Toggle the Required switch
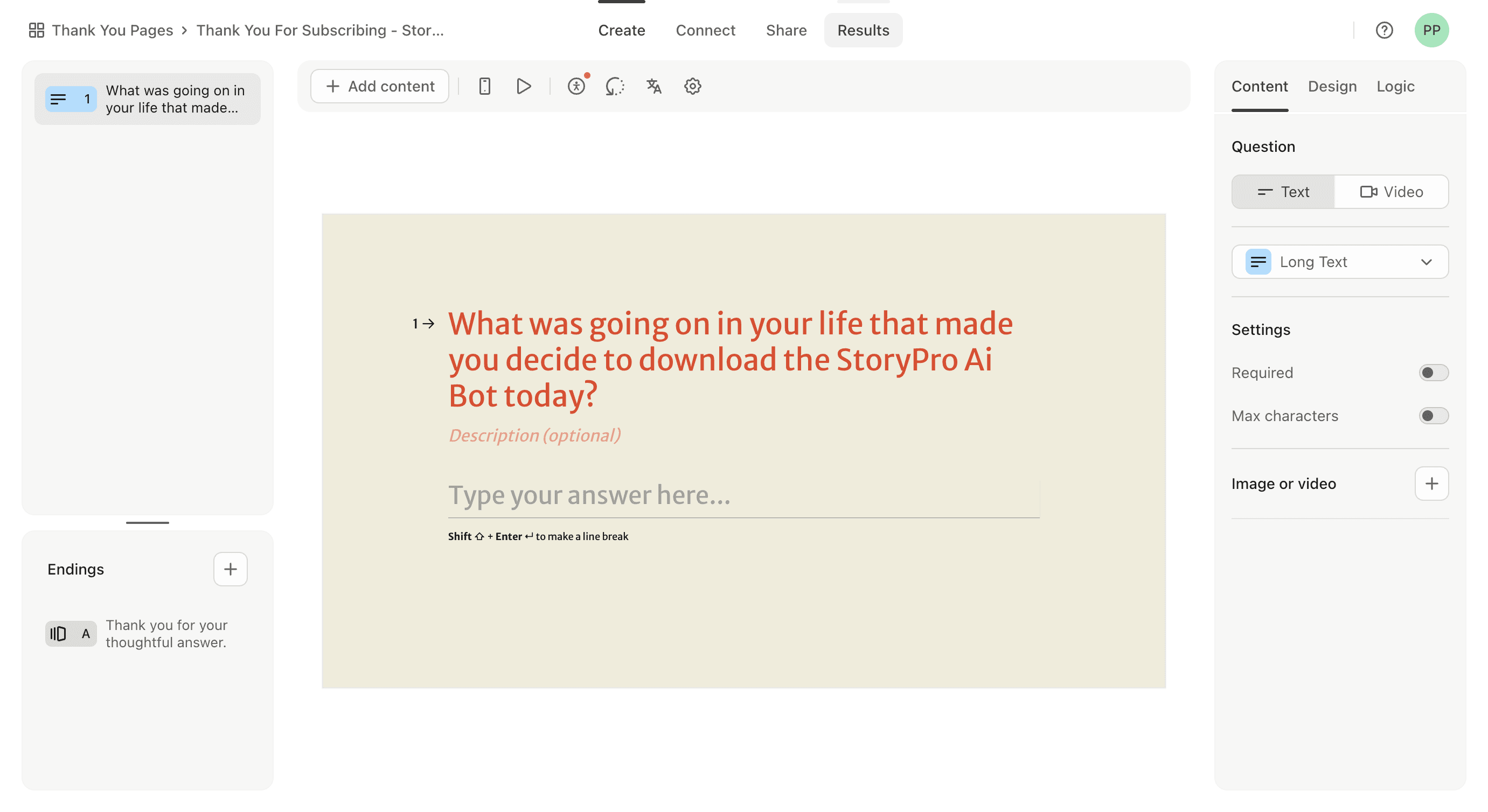The height and width of the screenshot is (812, 1488). click(1433, 373)
